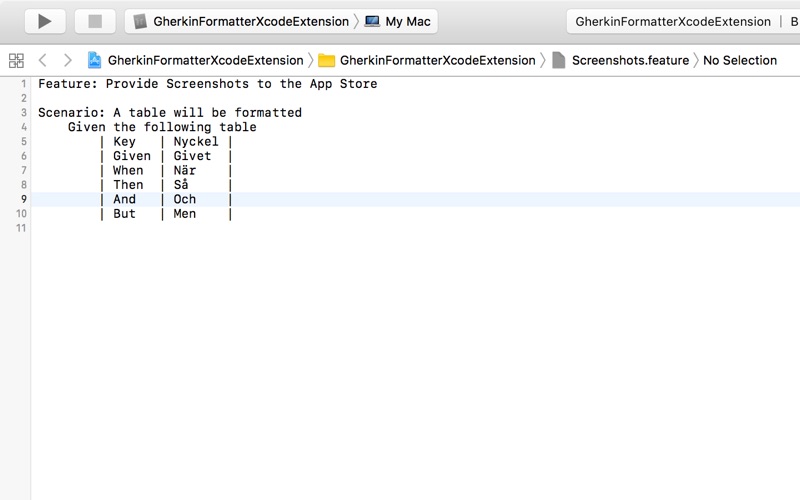Click the 'Given the following table' line
Viewport: 800px width, 500px height.
point(162,127)
